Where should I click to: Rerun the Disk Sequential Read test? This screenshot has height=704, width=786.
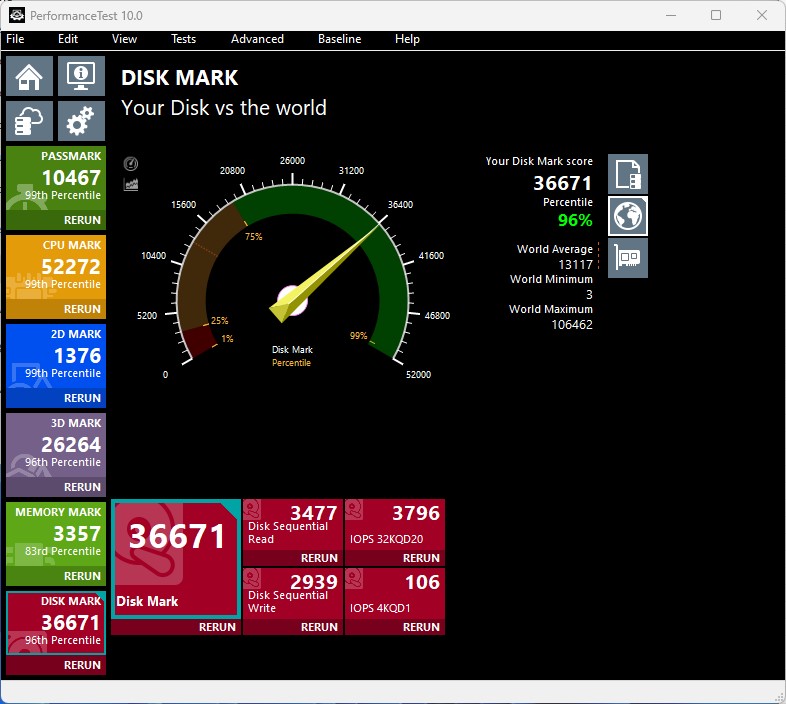pyautogui.click(x=319, y=558)
